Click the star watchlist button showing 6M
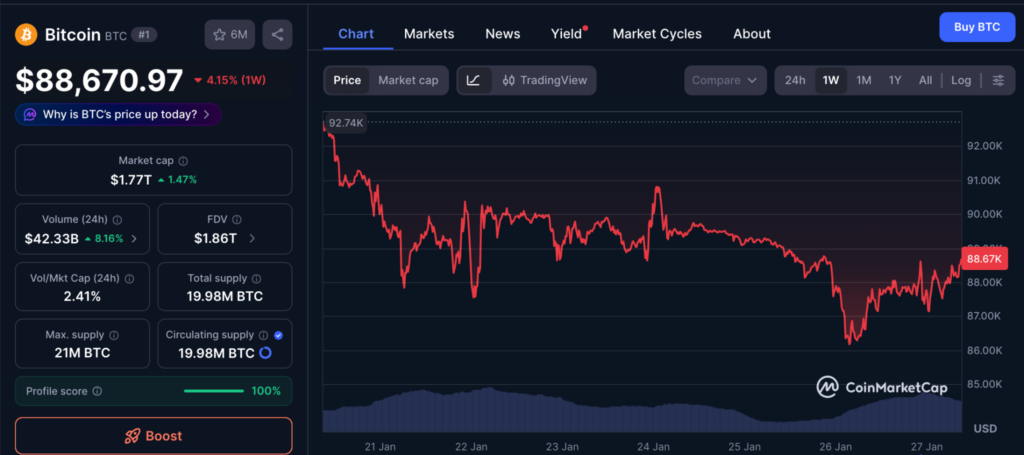Viewport: 1024px width, 455px height. point(229,34)
